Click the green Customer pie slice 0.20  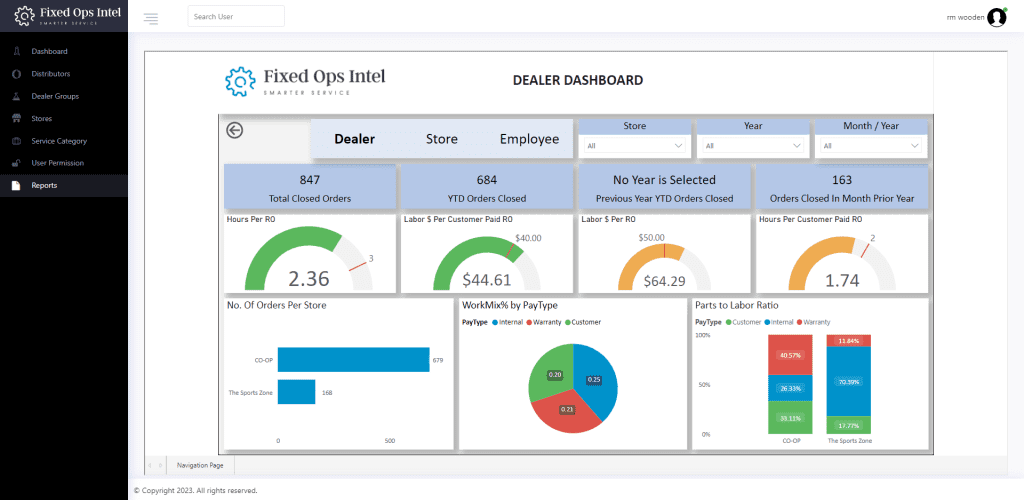(549, 372)
